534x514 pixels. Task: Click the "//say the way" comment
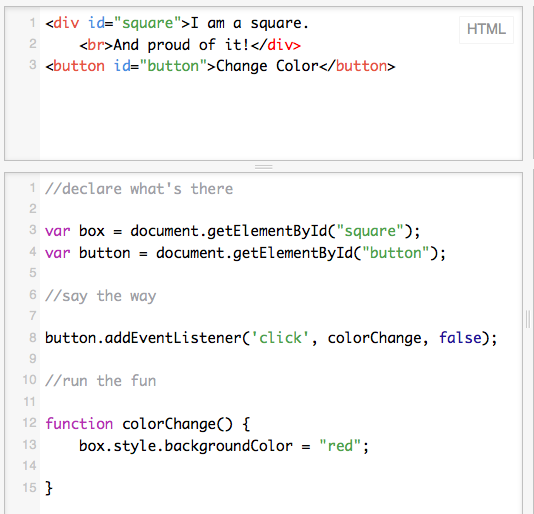[x=100, y=296]
